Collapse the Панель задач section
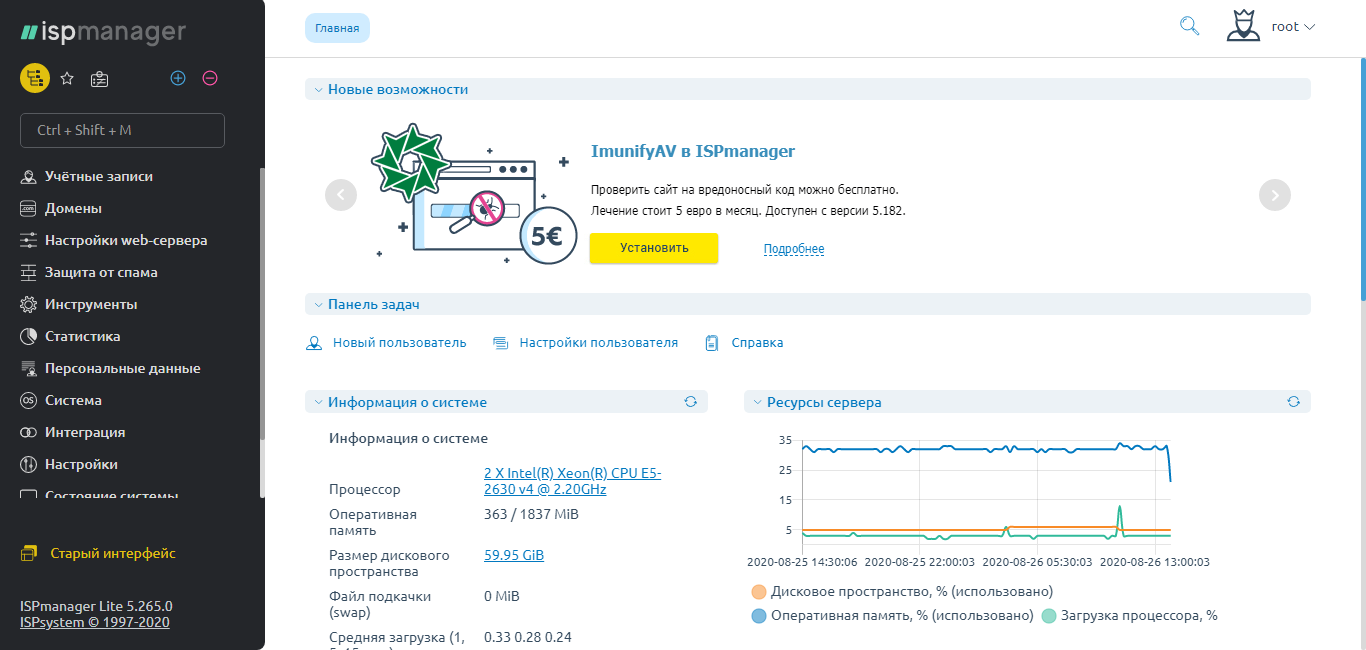 [x=318, y=304]
